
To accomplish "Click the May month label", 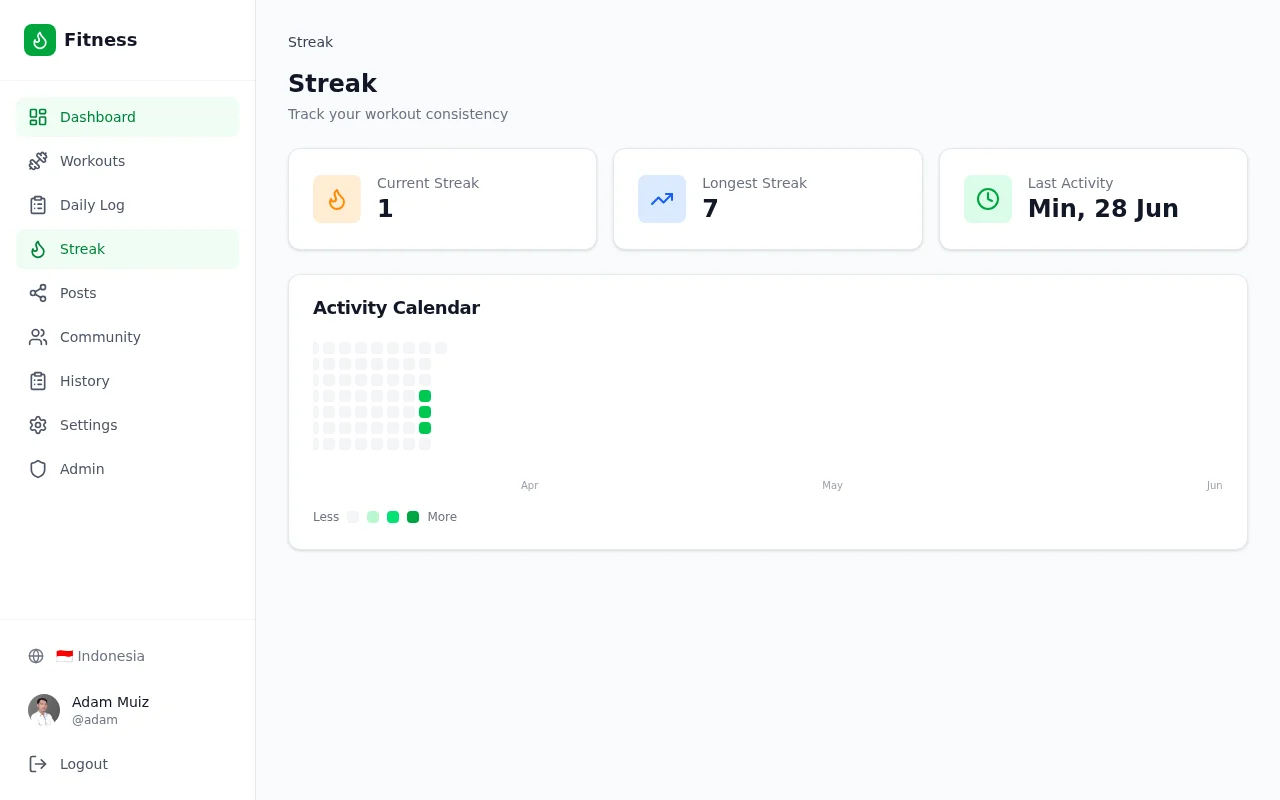I will pos(832,486).
